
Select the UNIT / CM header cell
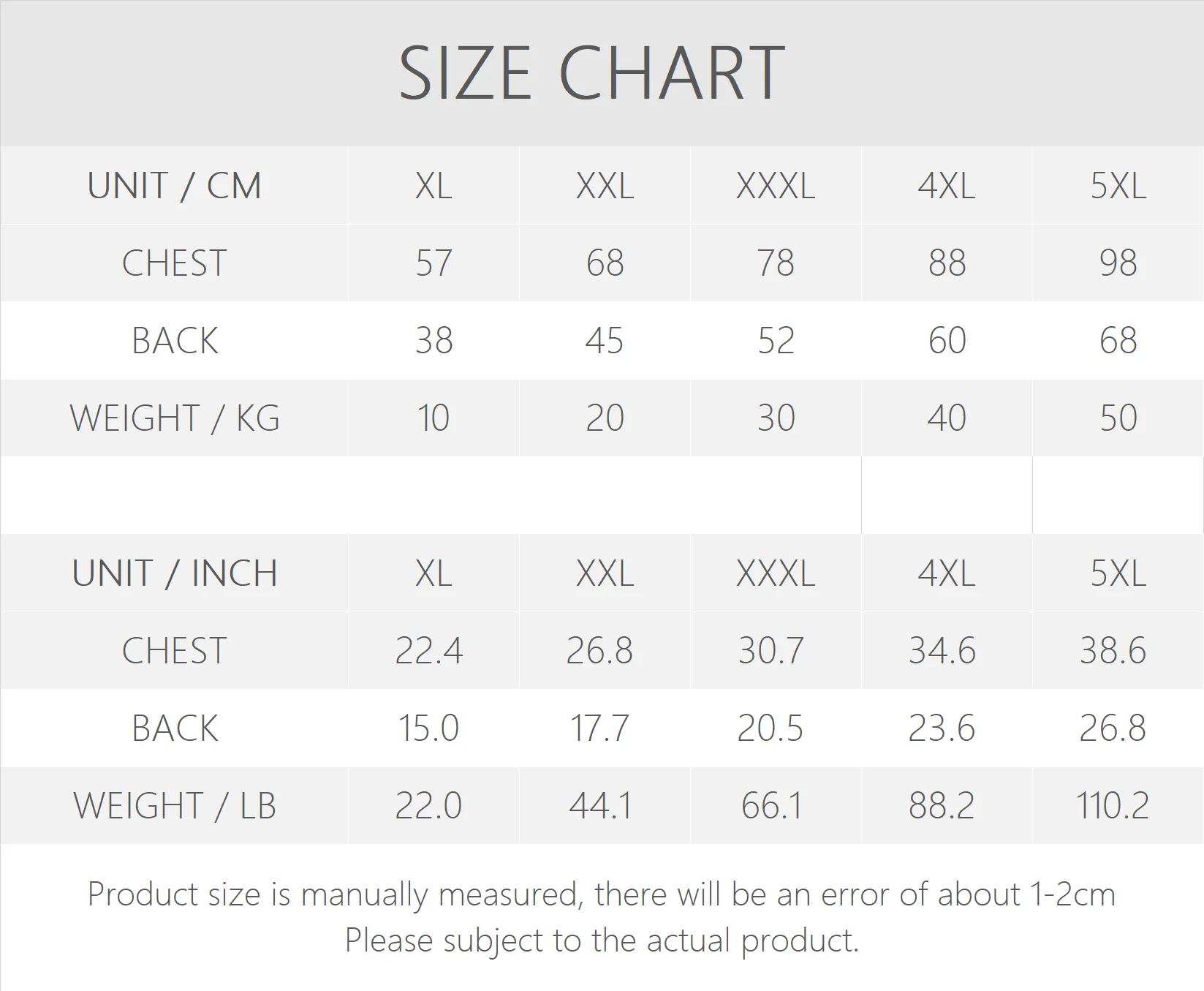tap(174, 186)
